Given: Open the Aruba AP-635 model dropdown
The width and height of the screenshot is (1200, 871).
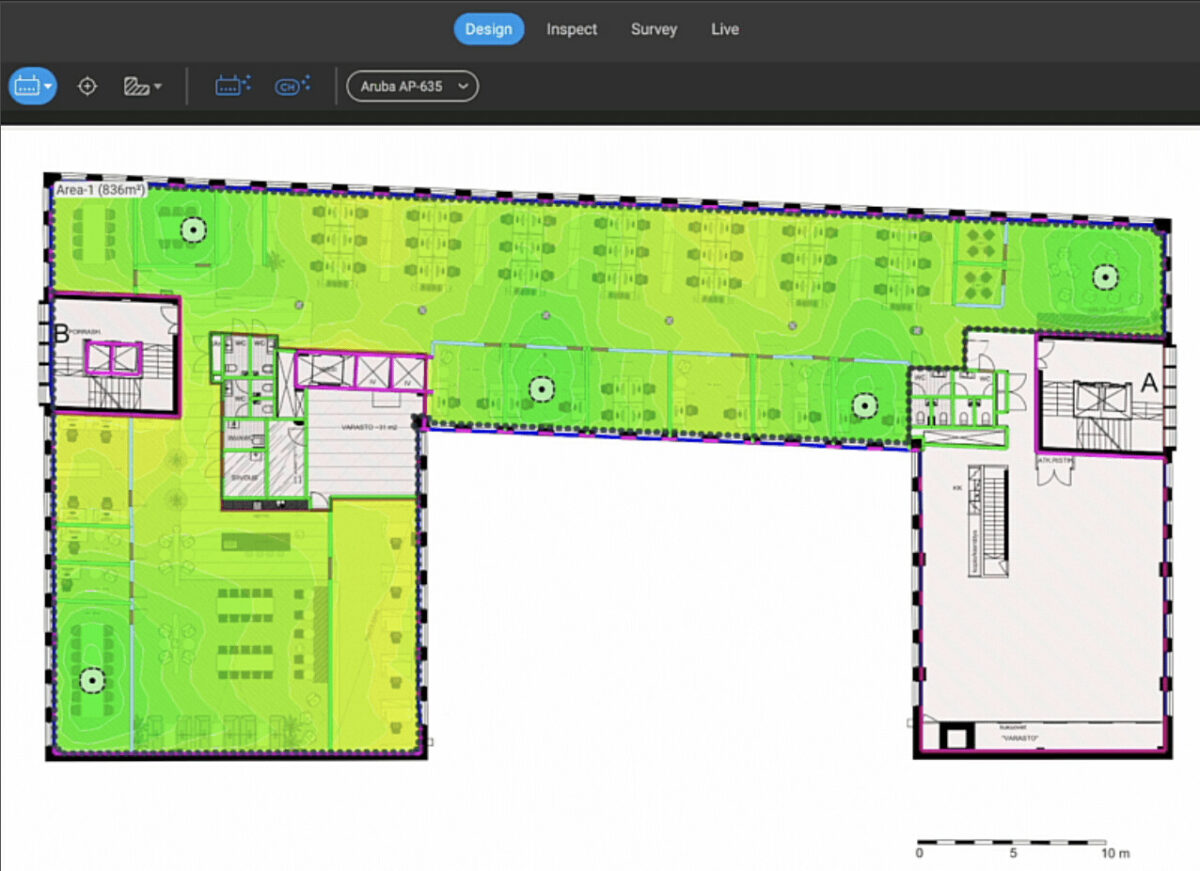Looking at the screenshot, I should click(x=412, y=87).
